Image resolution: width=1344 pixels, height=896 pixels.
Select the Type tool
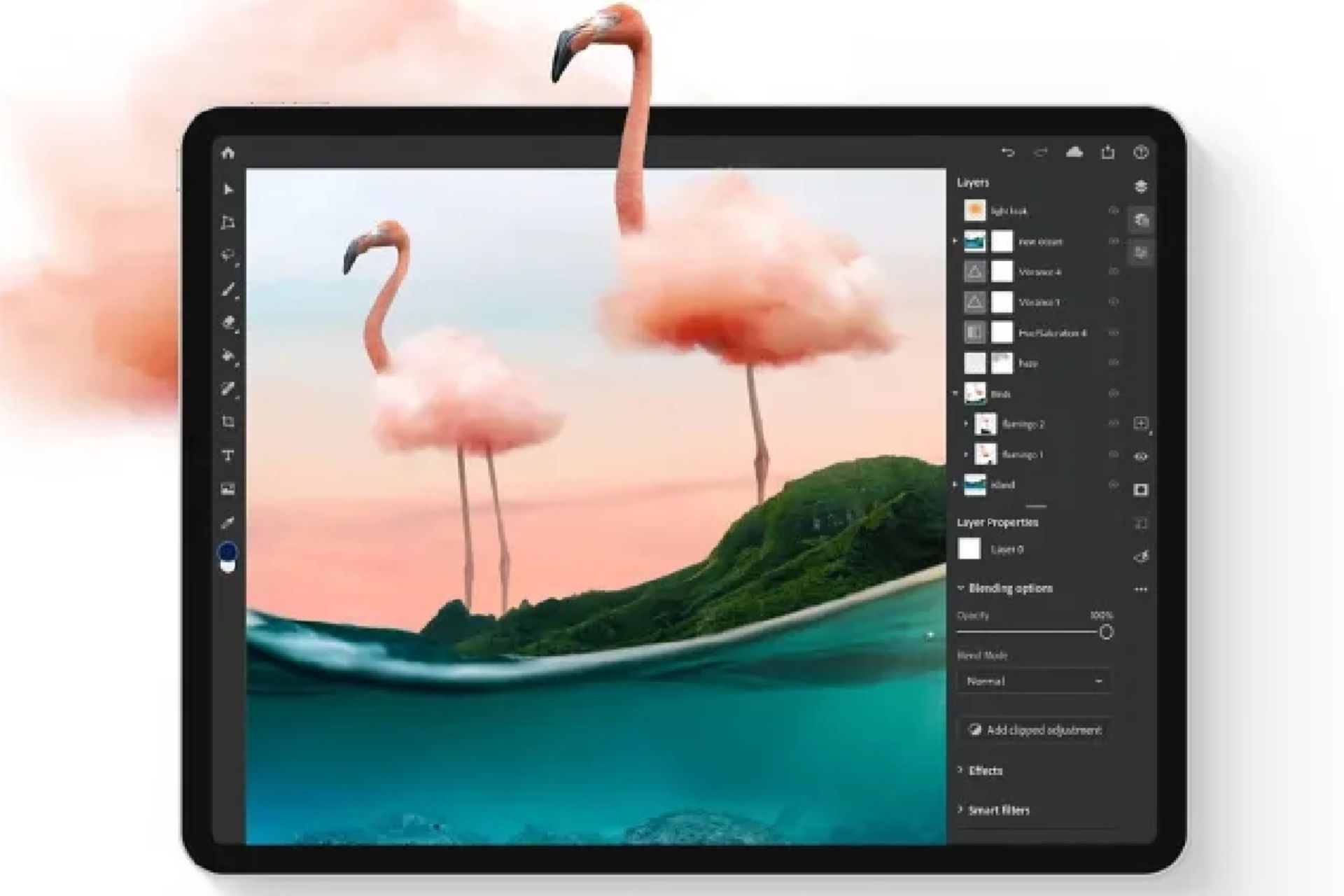point(228,456)
